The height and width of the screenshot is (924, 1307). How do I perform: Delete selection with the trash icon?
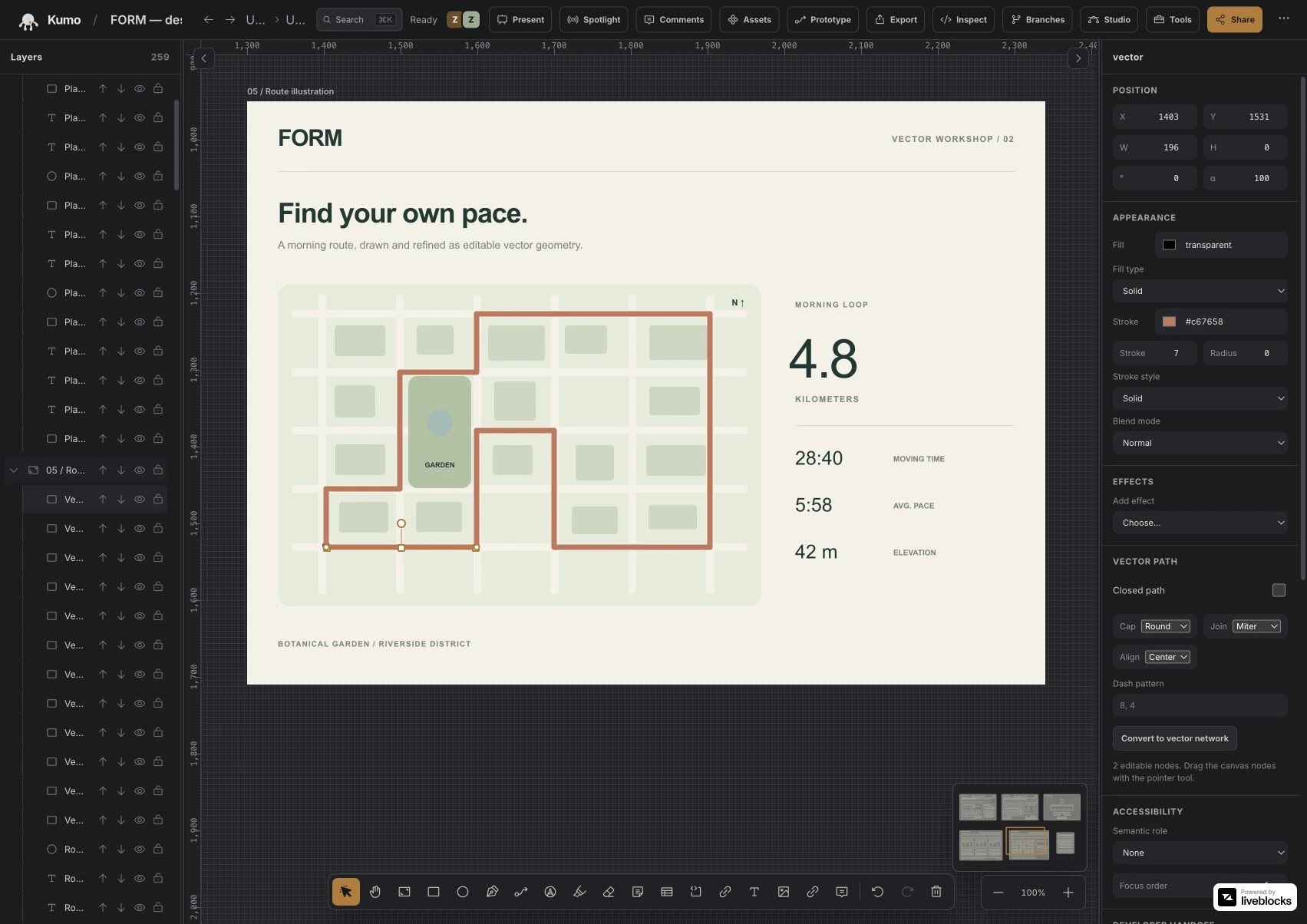pyautogui.click(x=936, y=892)
